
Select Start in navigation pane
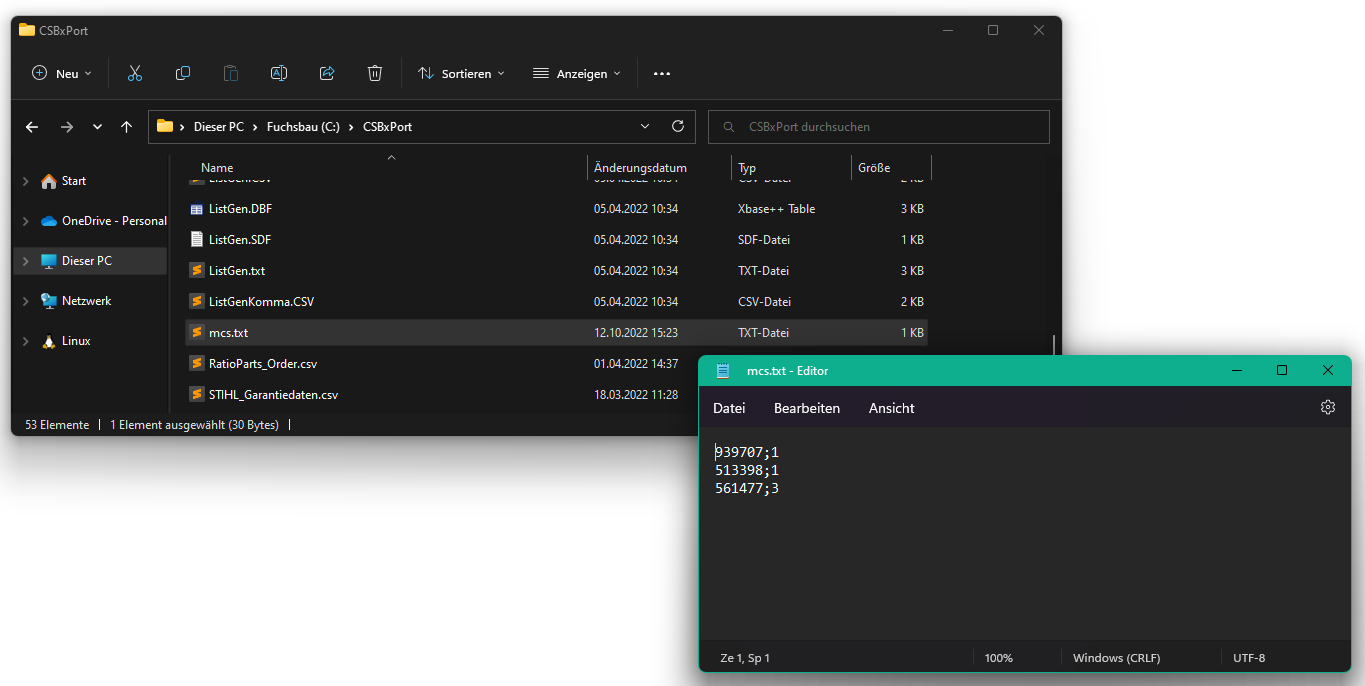tap(74, 181)
